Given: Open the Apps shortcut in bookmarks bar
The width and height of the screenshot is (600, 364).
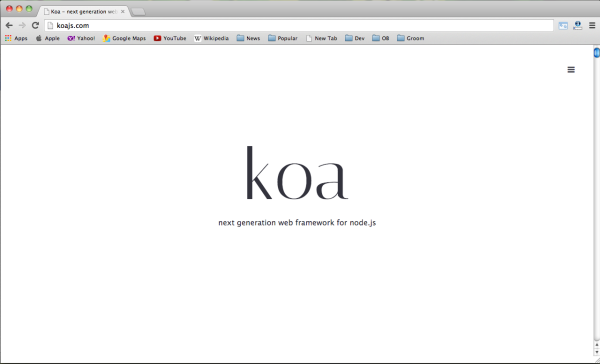Looking at the screenshot, I should point(16,38).
